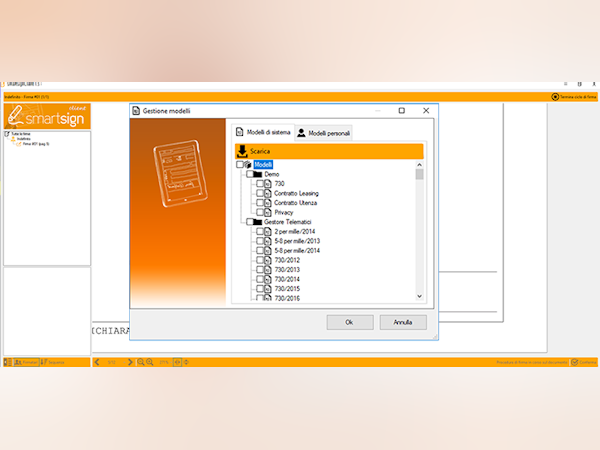Click the model list scroll up arrow

point(419,165)
